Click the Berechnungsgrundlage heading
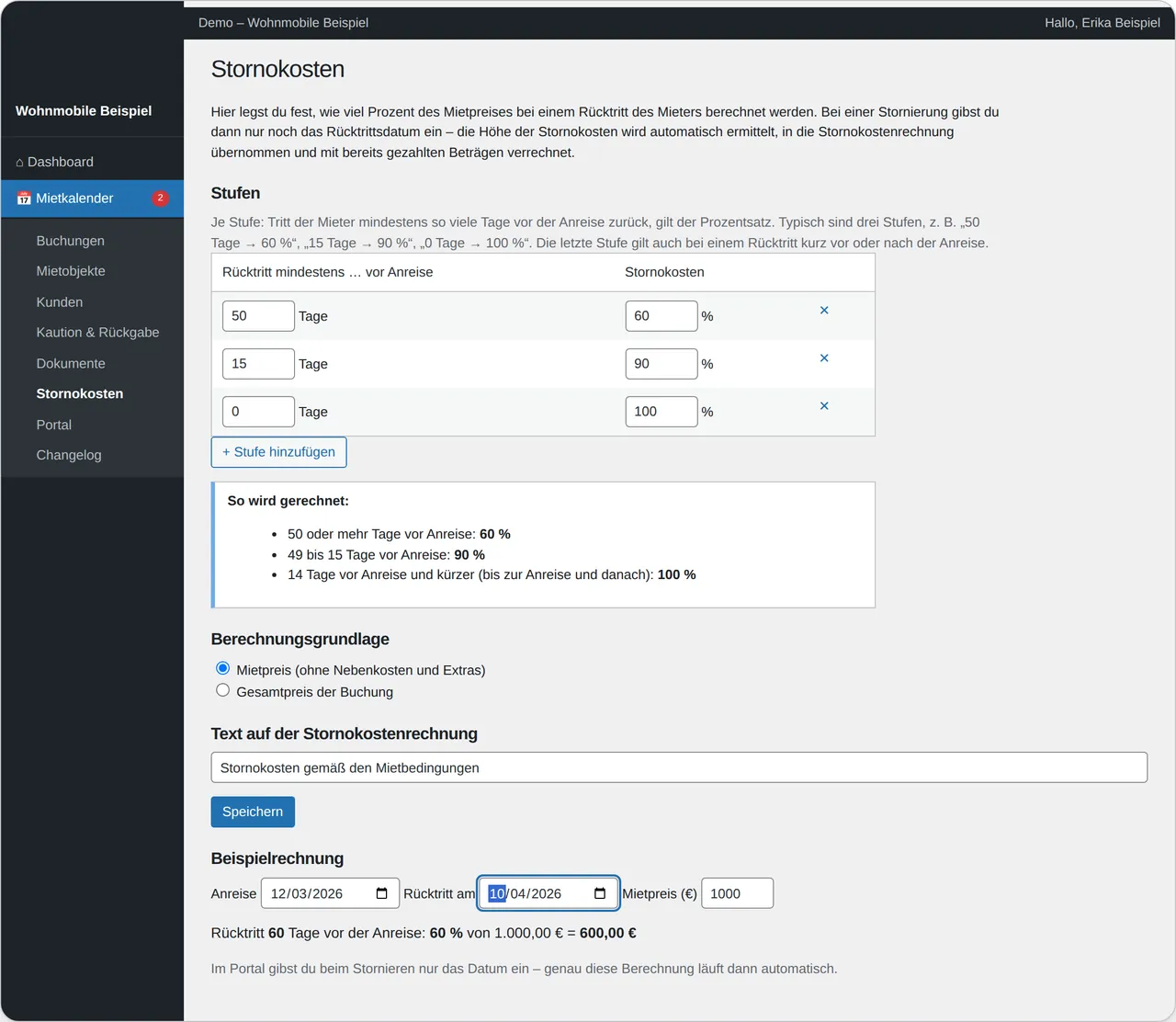Viewport: 1176px width, 1022px height. 300,639
